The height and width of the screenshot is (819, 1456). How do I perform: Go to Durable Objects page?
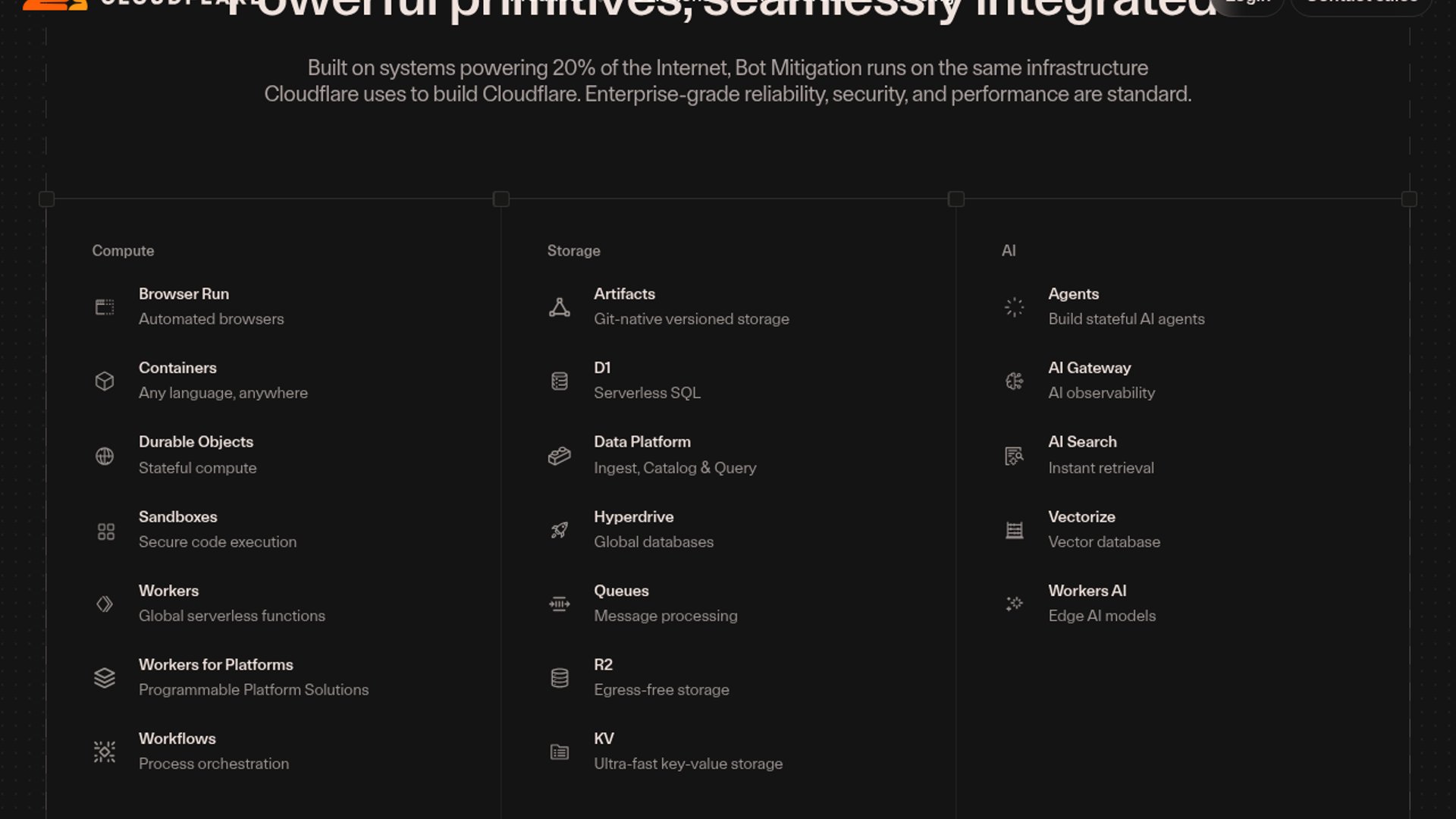click(196, 442)
